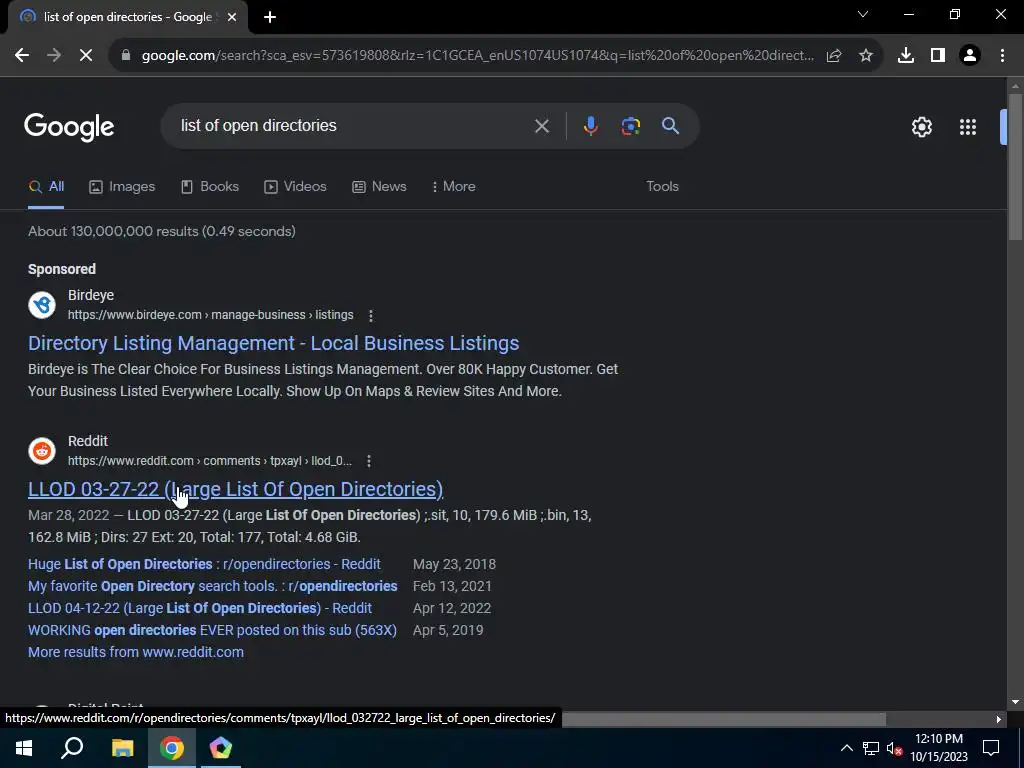Bookmark this page with the star
This screenshot has height=768, width=1024.
pyautogui.click(x=866, y=56)
